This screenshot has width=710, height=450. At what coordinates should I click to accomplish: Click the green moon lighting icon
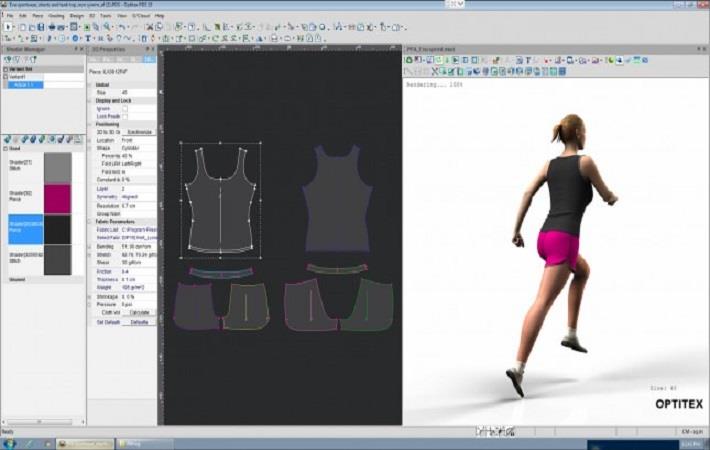pyautogui.click(x=610, y=60)
